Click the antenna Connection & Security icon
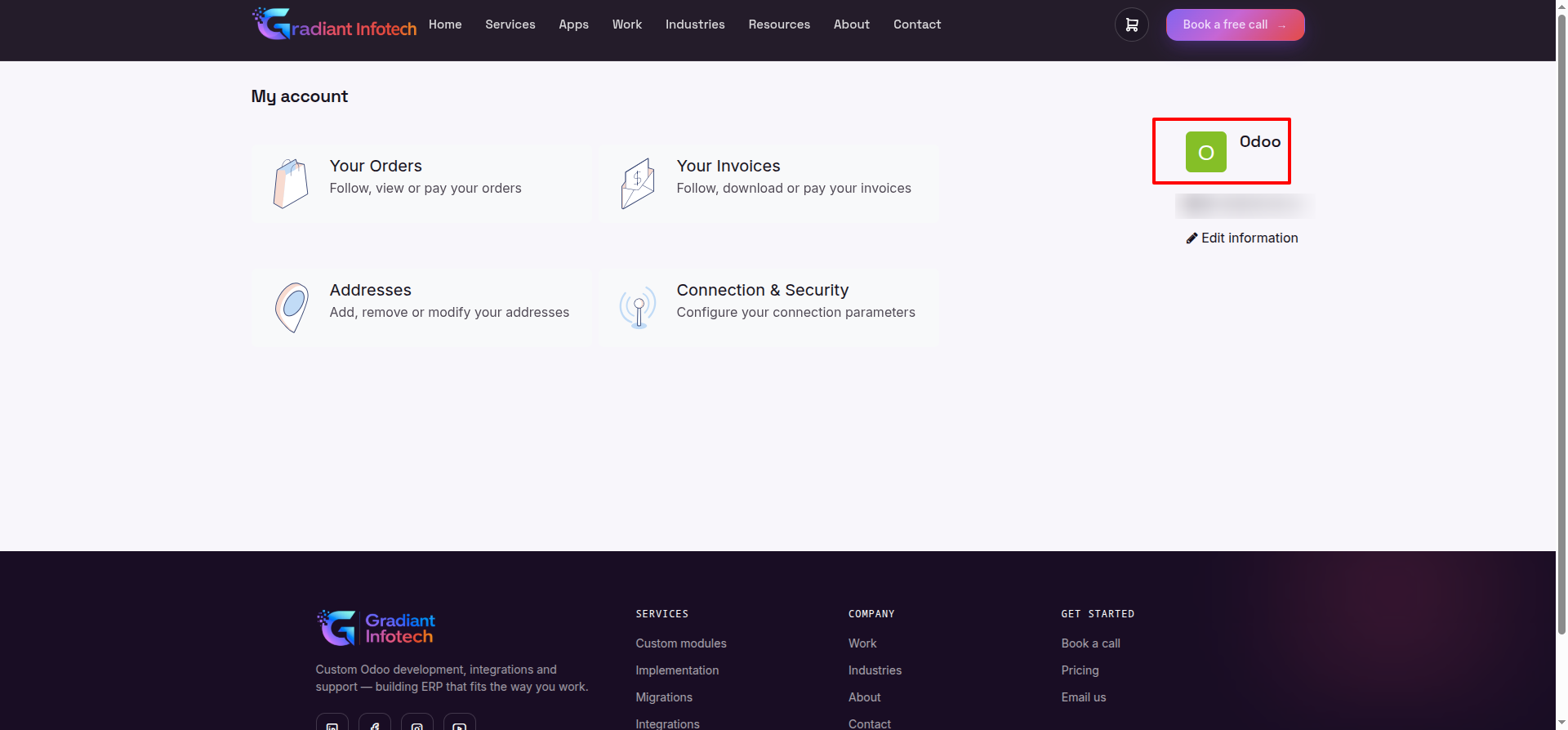 coord(638,308)
